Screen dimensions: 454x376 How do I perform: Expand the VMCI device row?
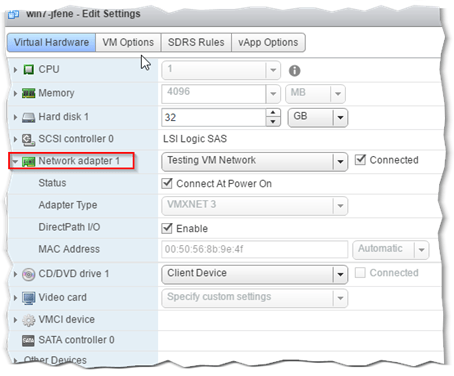point(15,320)
